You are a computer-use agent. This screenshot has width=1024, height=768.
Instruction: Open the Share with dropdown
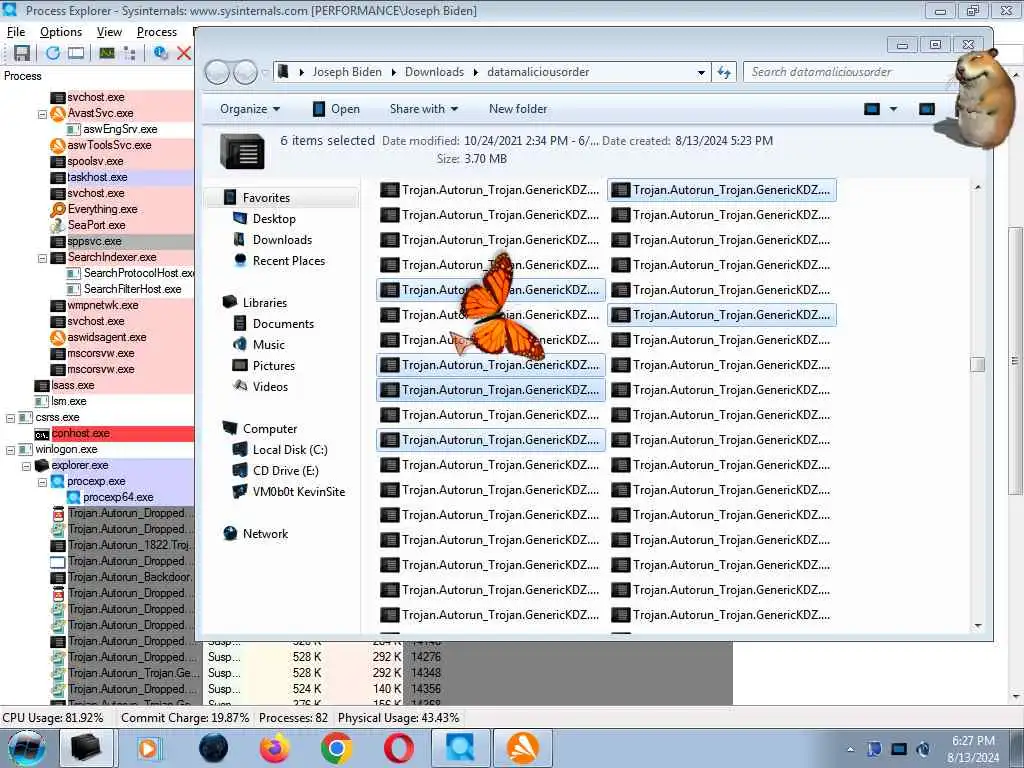point(424,109)
